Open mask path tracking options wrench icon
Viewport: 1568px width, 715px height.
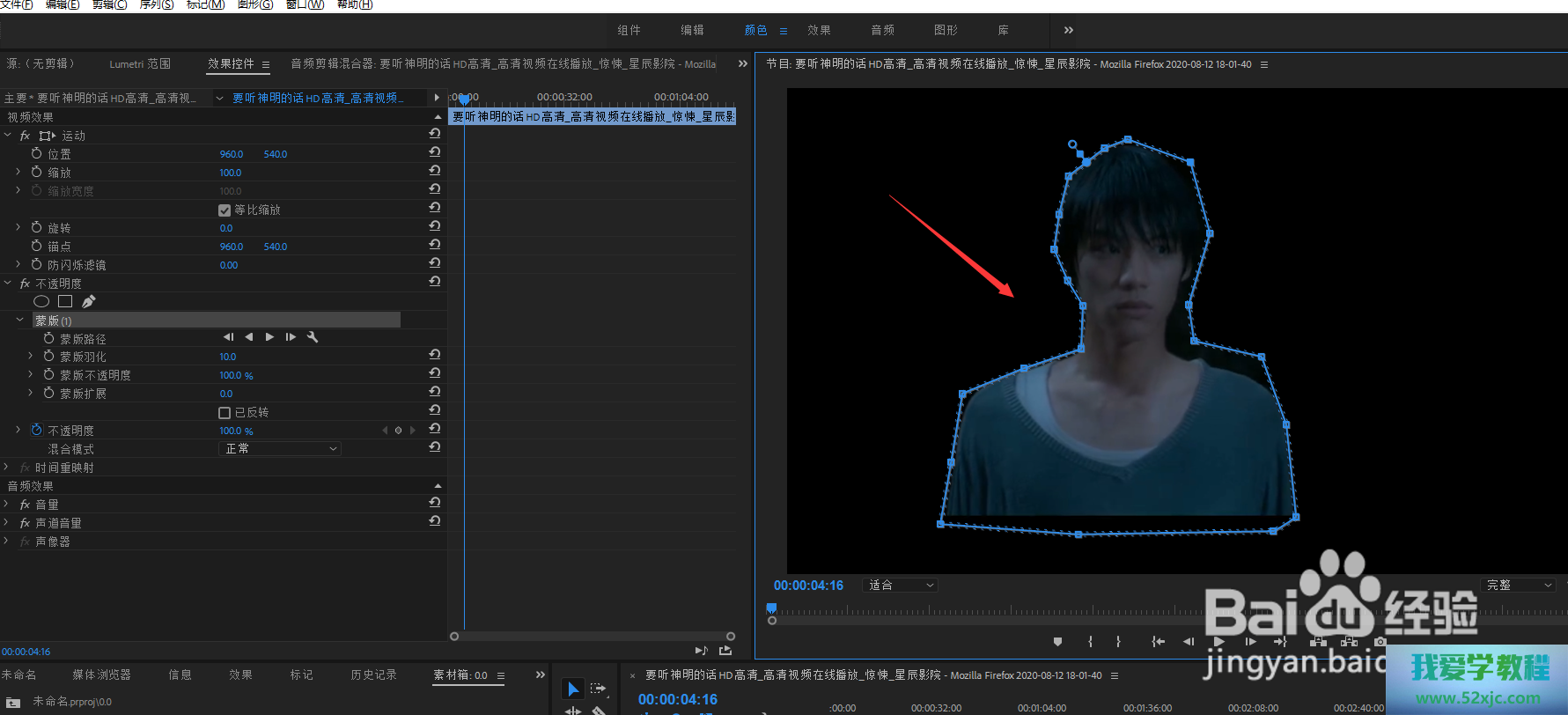313,337
